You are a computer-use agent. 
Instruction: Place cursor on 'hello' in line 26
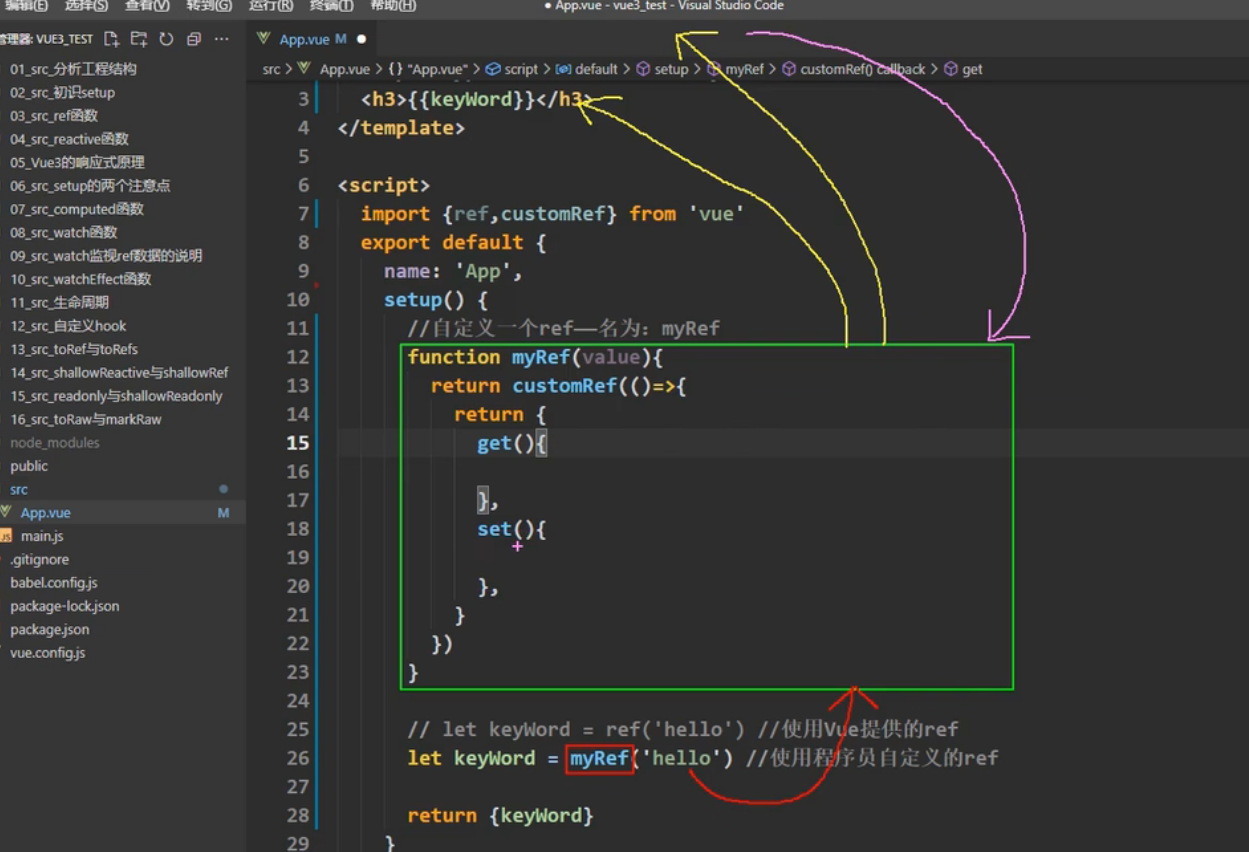[x=681, y=758]
